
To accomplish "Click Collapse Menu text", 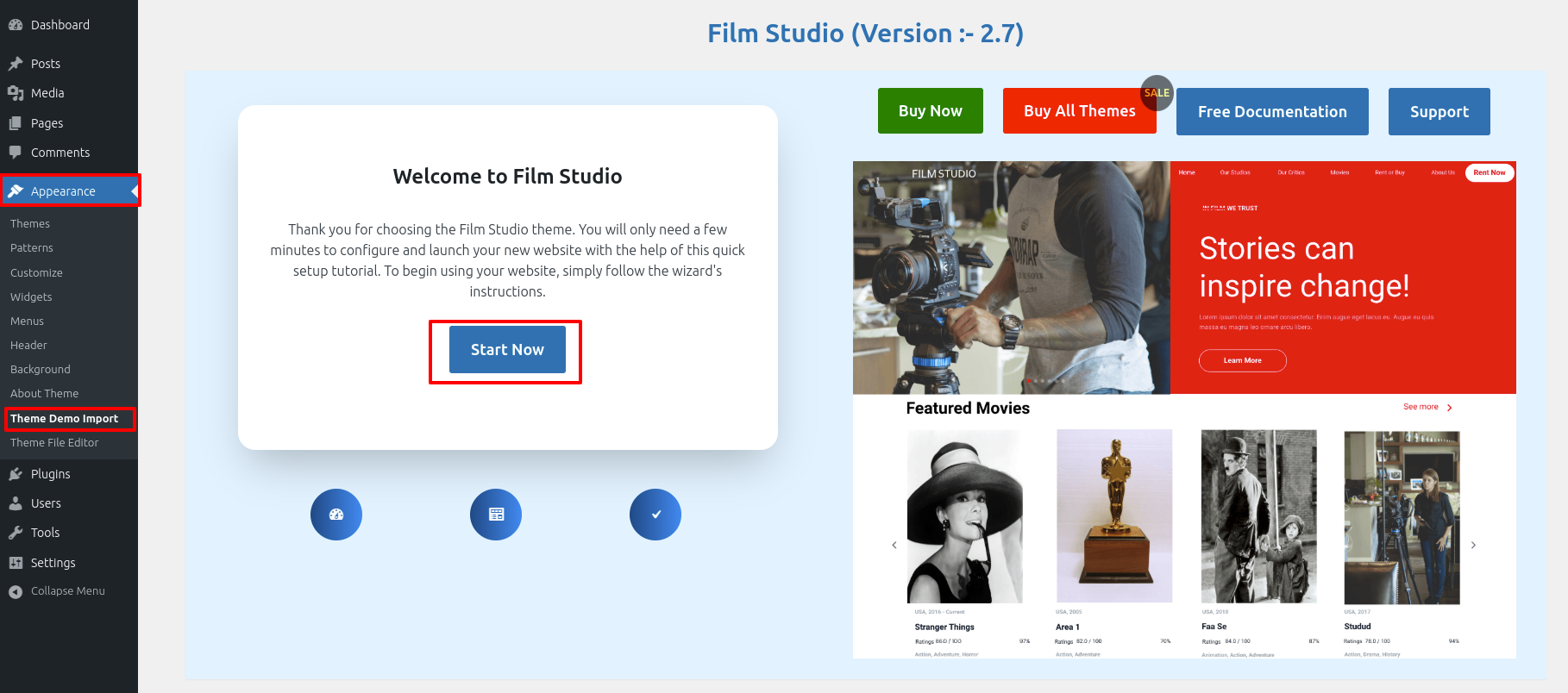I will coord(68,591).
